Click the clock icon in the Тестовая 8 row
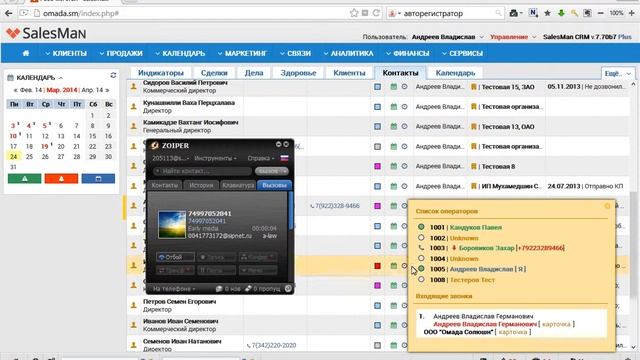The width and height of the screenshot is (640, 360). (x=404, y=166)
